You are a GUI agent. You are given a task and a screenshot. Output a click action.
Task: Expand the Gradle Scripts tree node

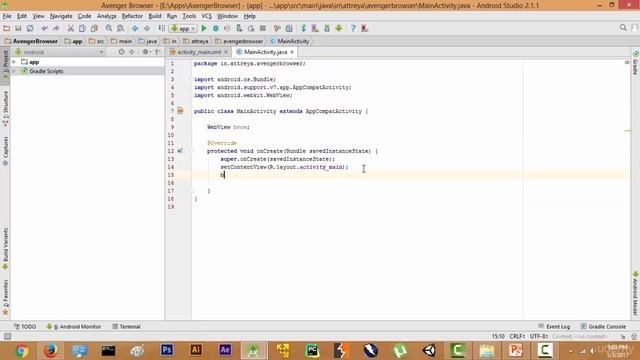coord(14,71)
